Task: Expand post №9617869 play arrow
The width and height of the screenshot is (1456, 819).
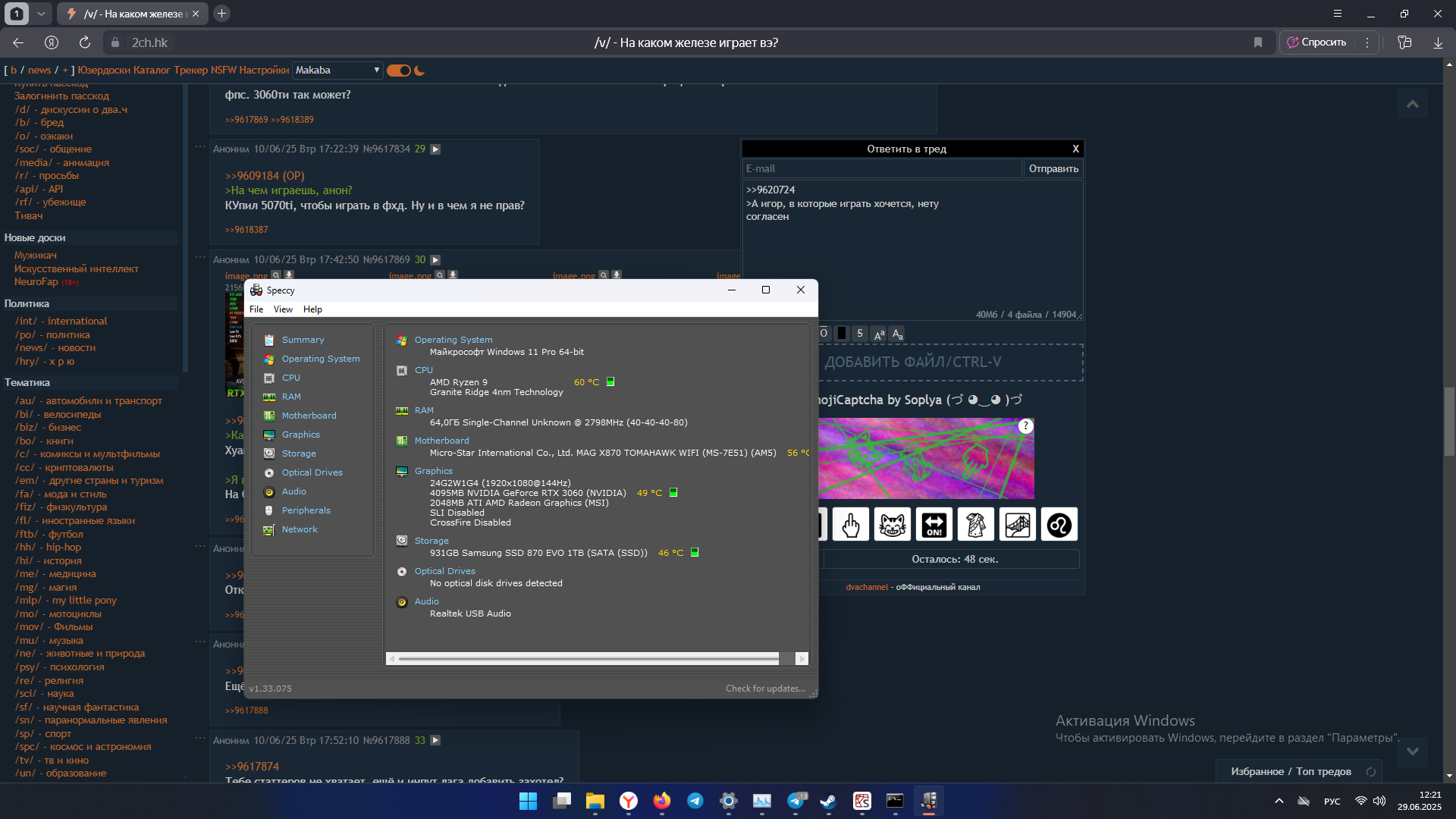Action: (x=435, y=260)
